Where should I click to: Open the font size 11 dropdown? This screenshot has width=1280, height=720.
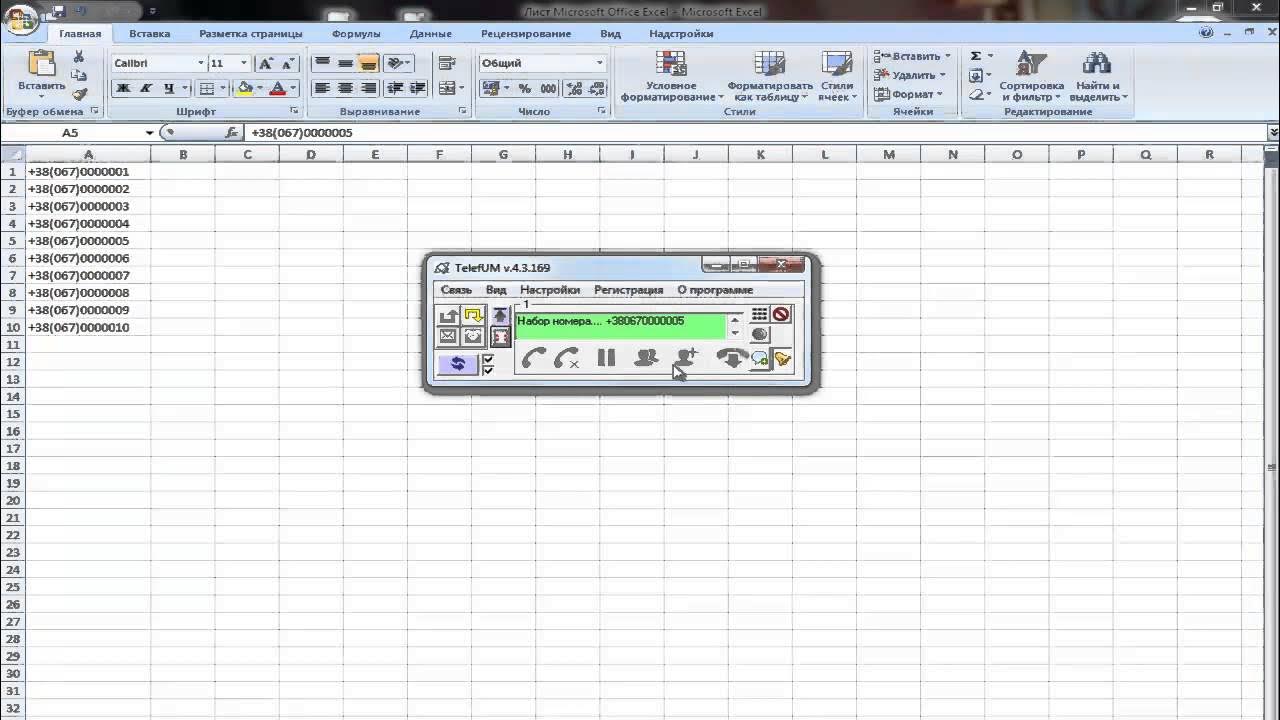[243, 63]
